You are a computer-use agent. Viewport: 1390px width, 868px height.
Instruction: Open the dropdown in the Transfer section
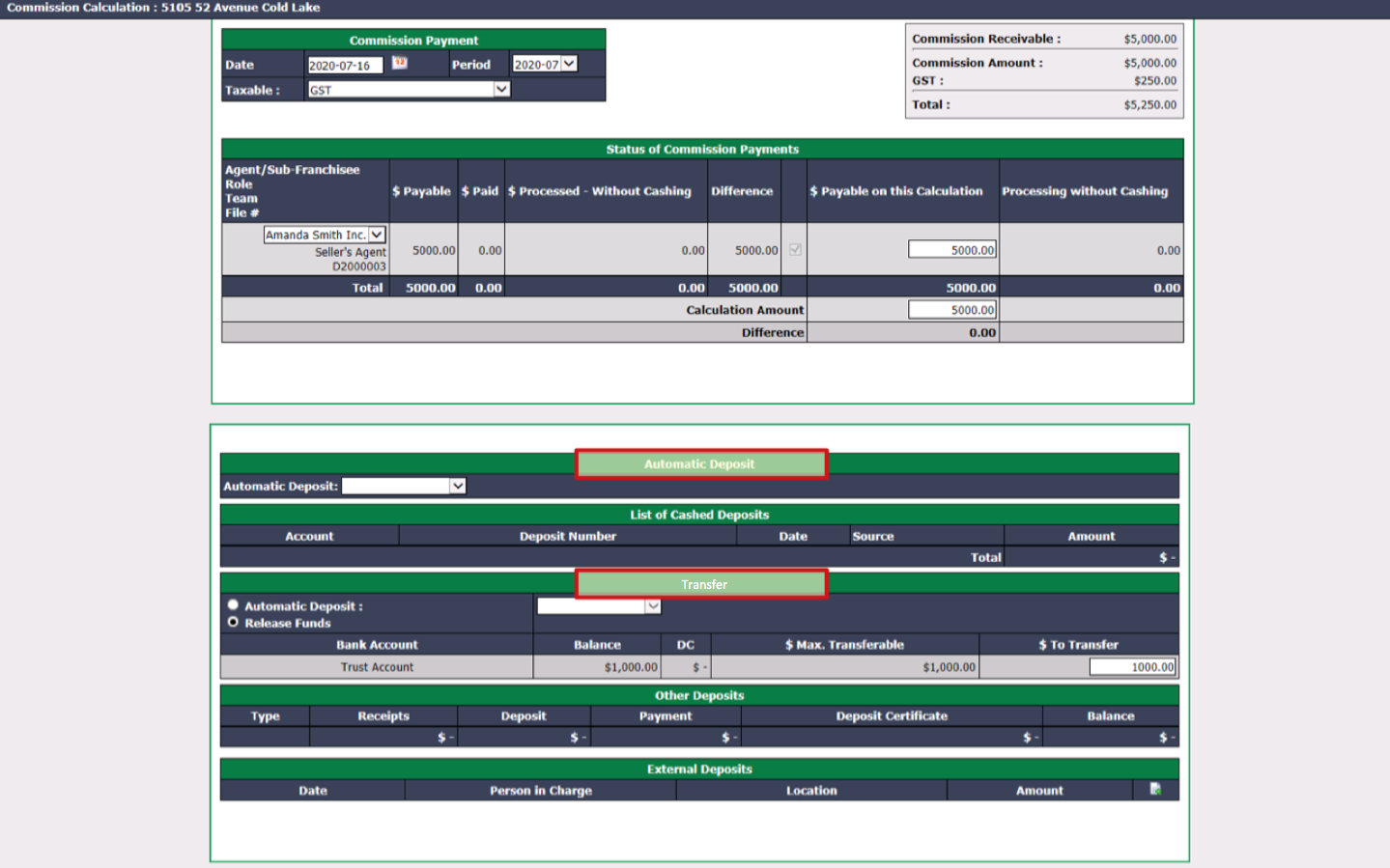click(x=599, y=606)
